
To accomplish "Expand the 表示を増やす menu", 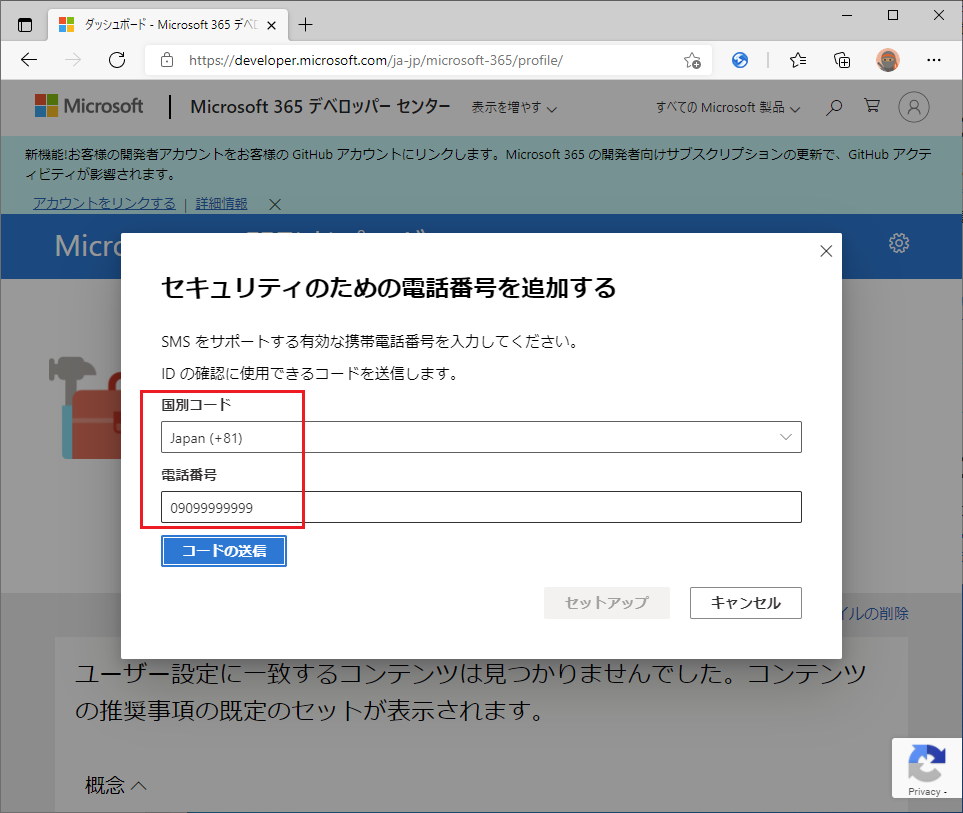I will [x=514, y=107].
